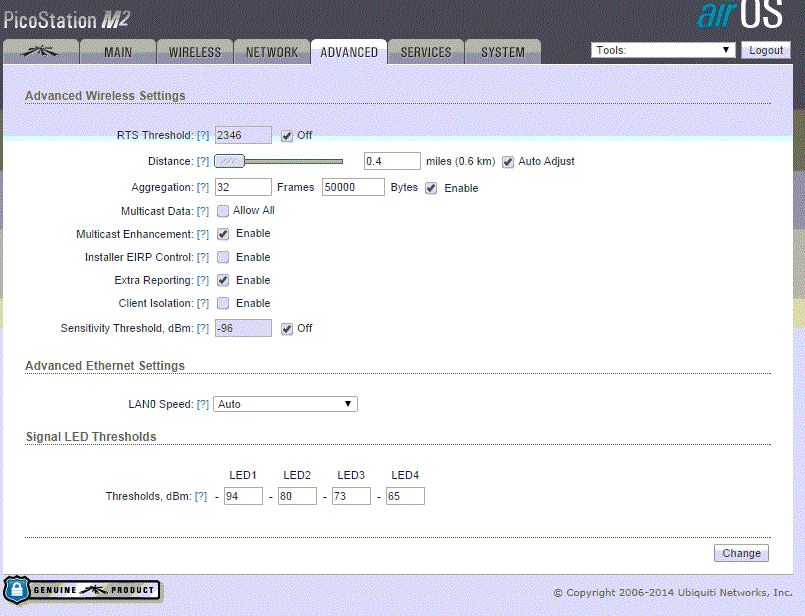805x616 pixels.
Task: Open the NETWORK tab
Action: (272, 52)
